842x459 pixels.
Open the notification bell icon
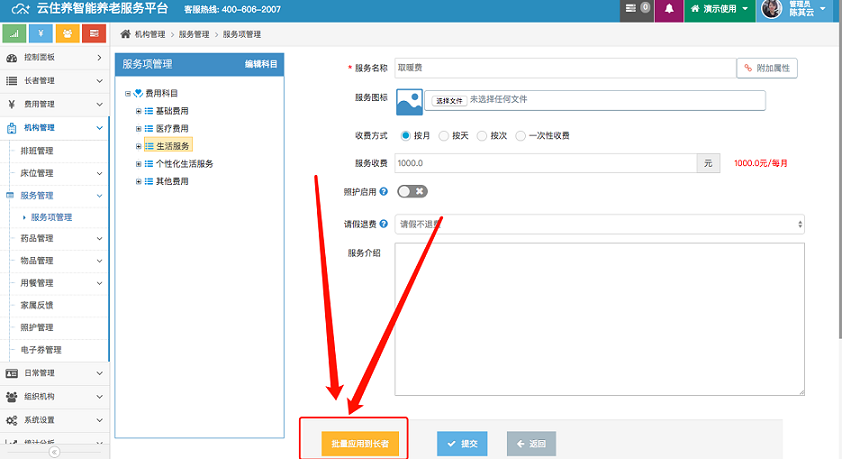pos(669,9)
